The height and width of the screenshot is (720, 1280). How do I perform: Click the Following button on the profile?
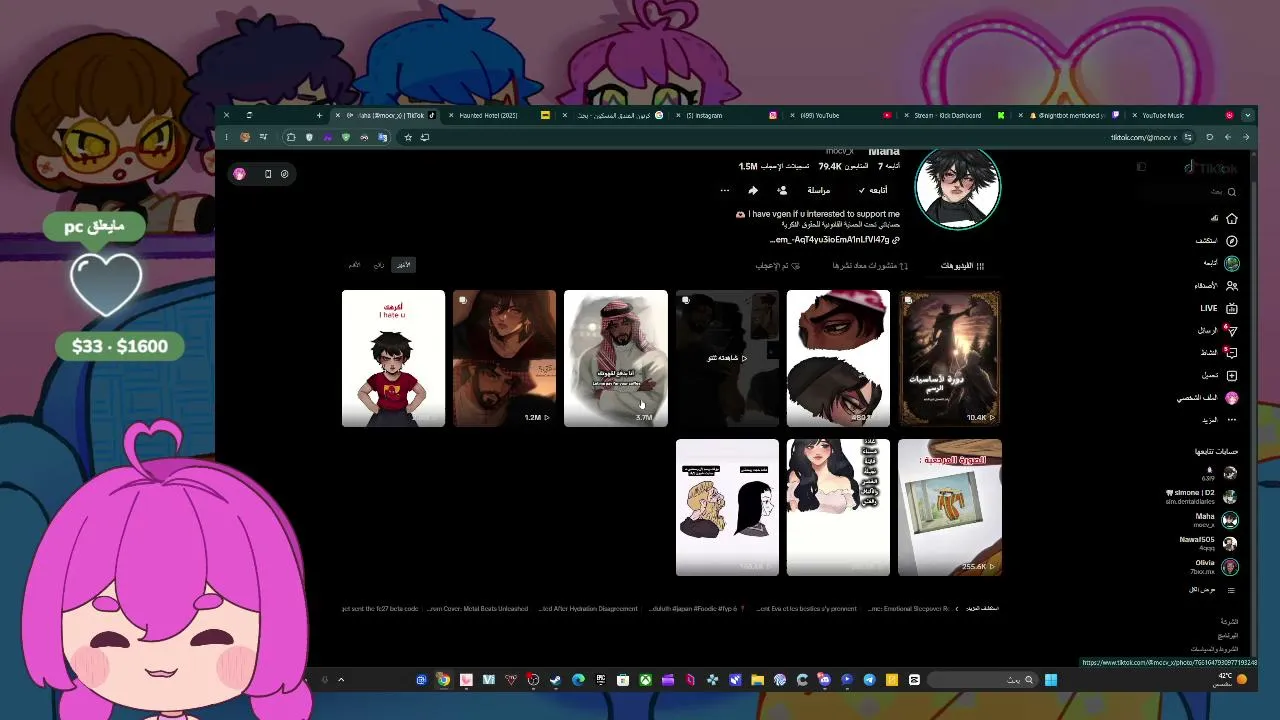click(x=872, y=190)
